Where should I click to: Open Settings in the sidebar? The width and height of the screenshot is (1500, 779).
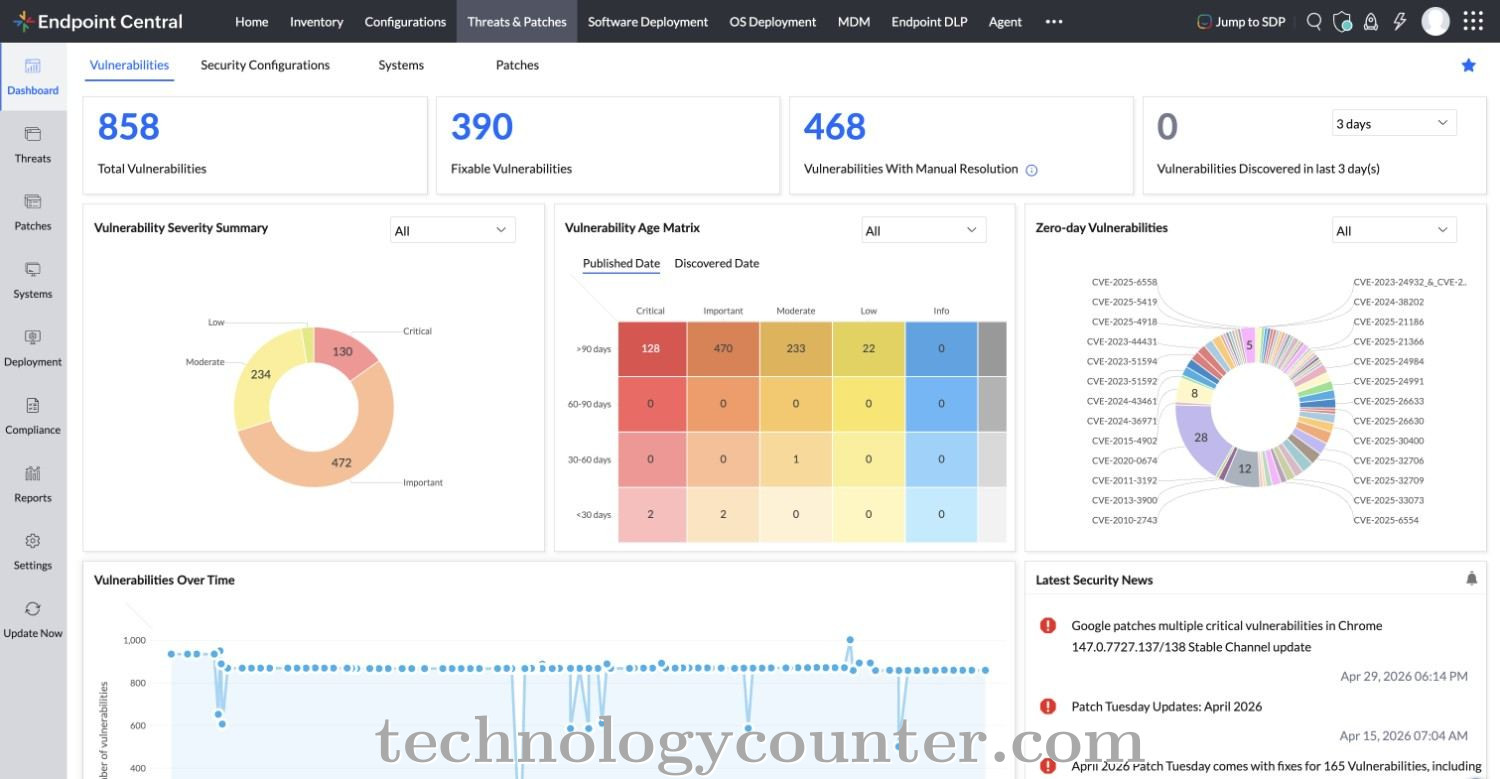[x=33, y=553]
